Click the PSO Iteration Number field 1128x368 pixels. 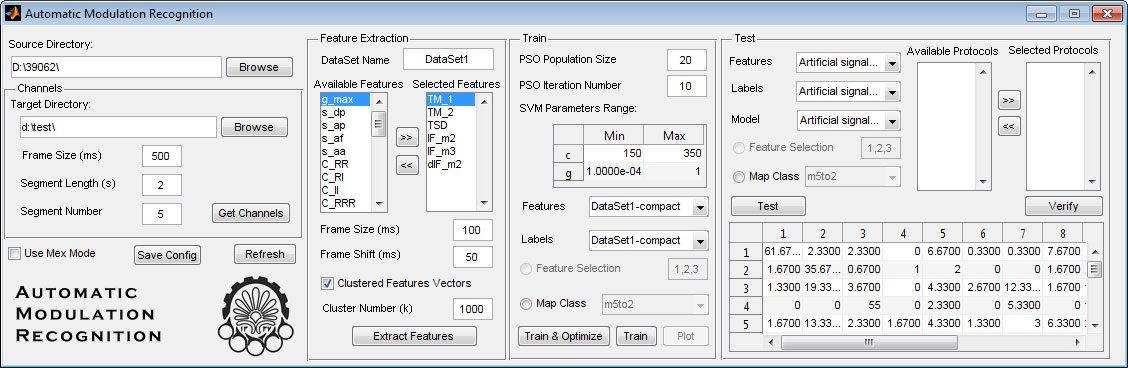point(686,86)
